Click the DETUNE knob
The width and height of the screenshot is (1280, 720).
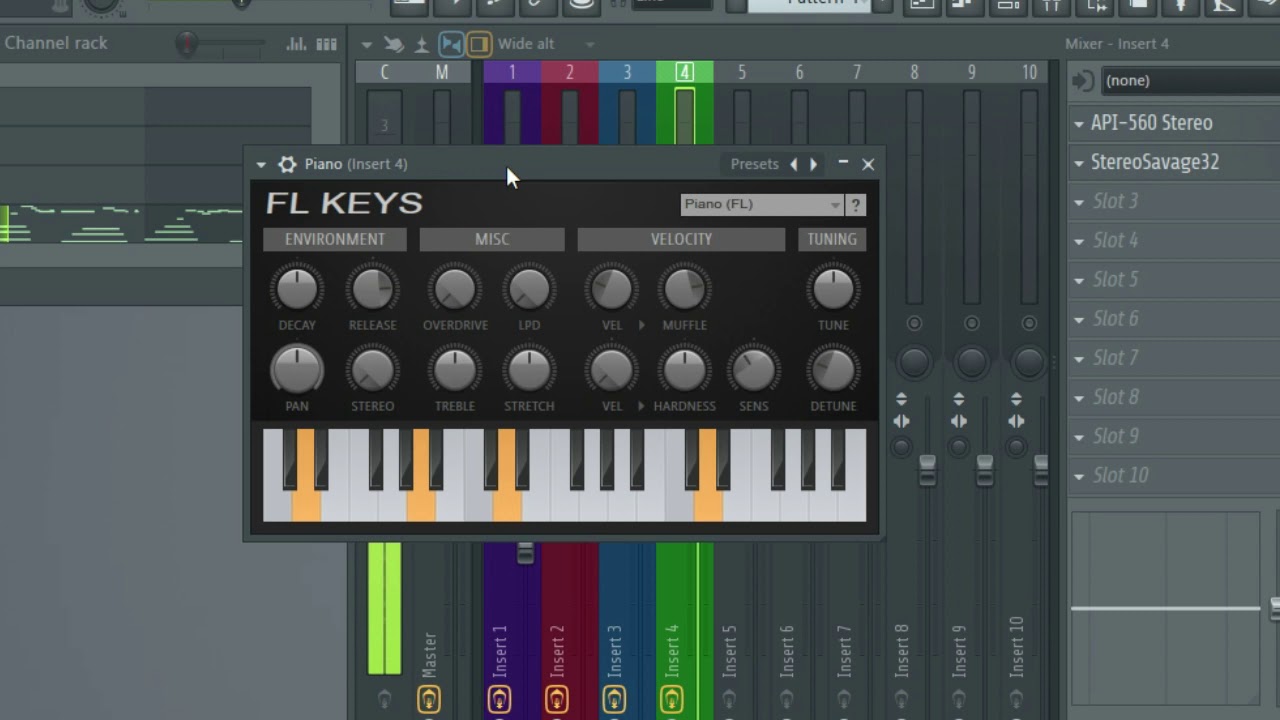click(833, 370)
